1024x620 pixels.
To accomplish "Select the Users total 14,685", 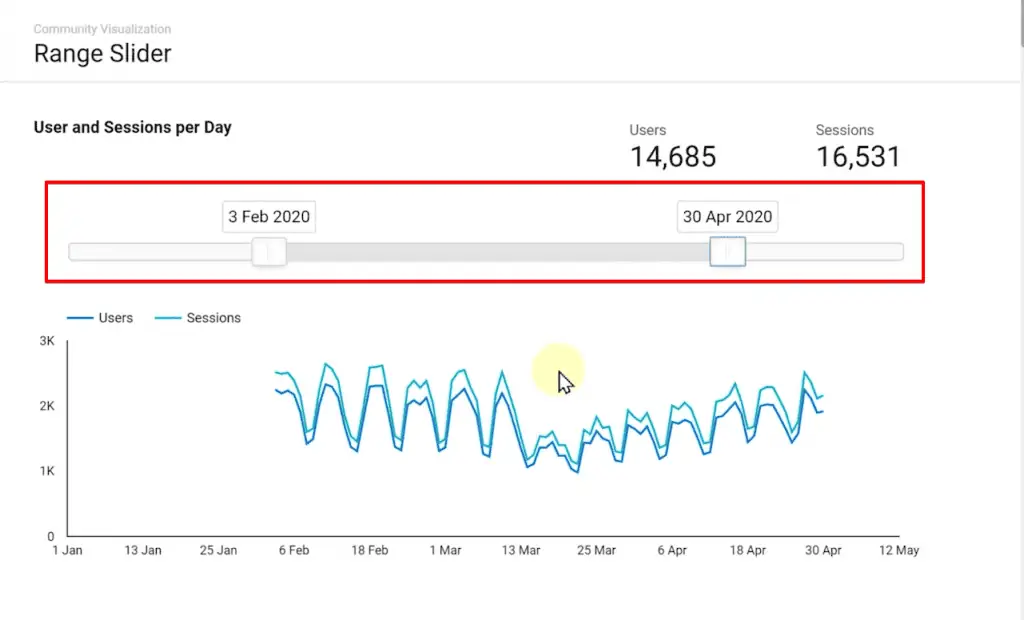I will coord(671,156).
